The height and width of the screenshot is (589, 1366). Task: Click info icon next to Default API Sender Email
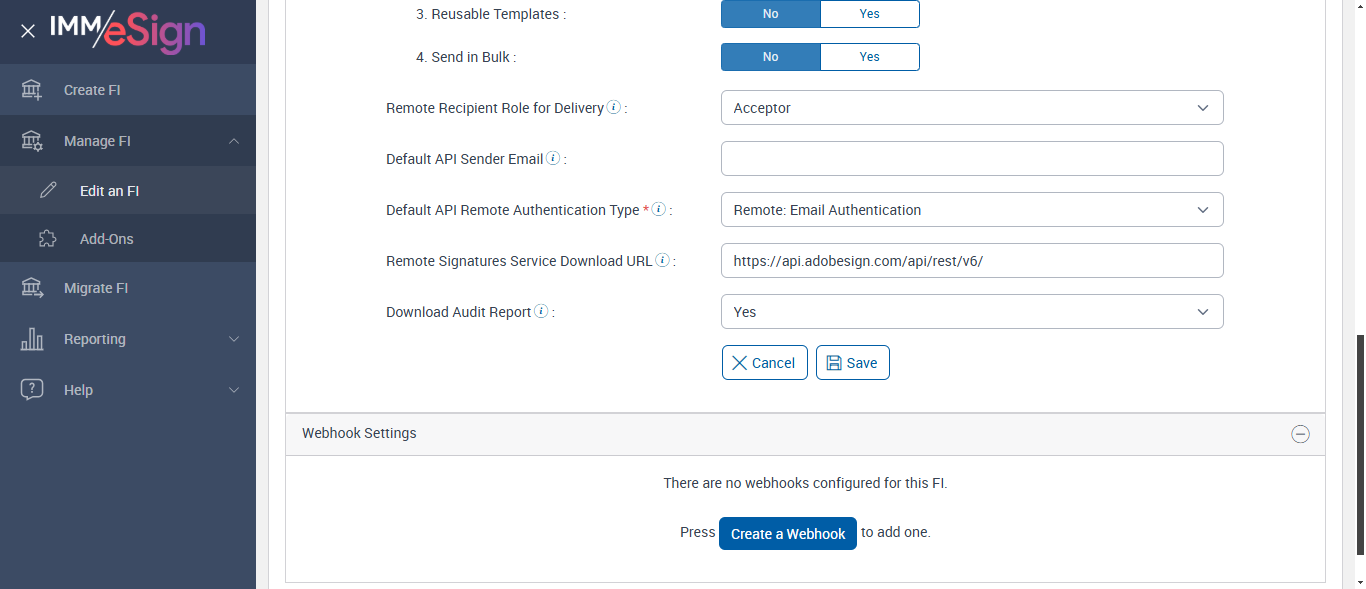(x=553, y=159)
